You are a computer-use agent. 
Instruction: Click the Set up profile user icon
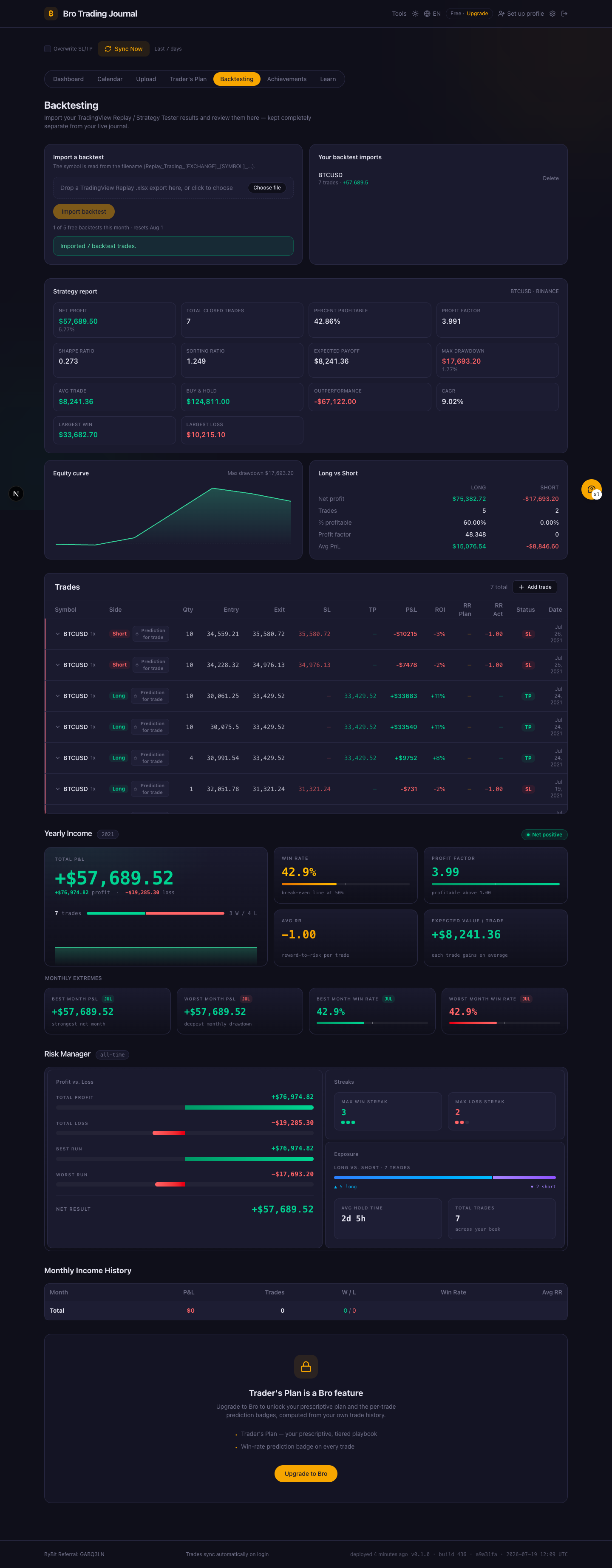[x=501, y=14]
